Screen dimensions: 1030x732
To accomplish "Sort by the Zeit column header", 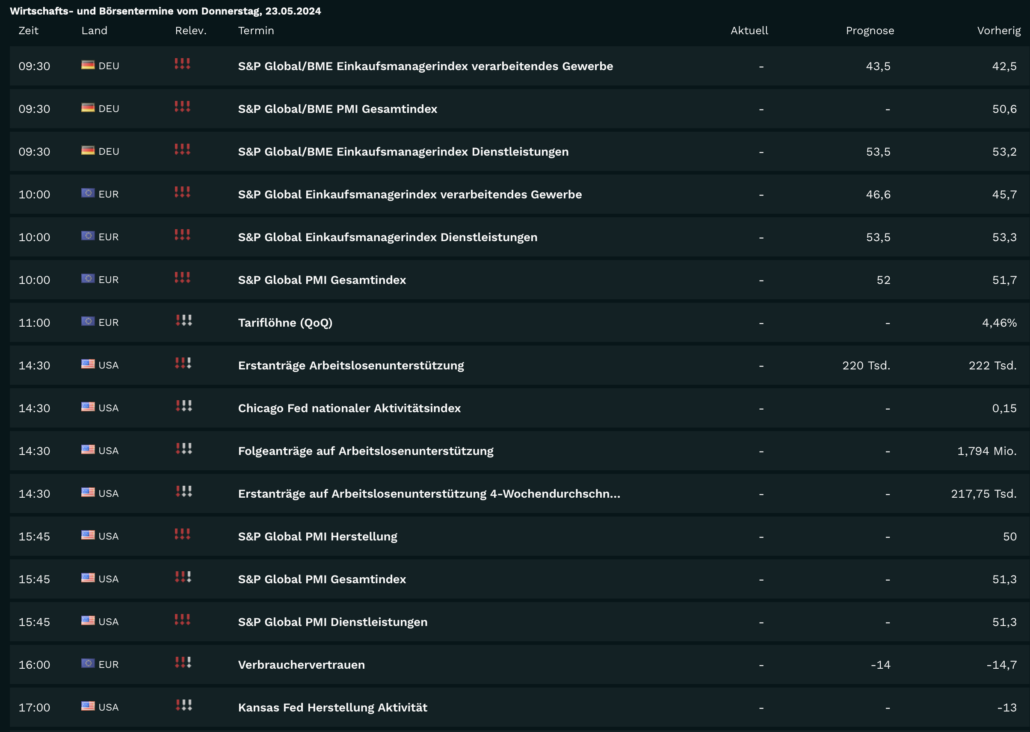I will point(28,30).
